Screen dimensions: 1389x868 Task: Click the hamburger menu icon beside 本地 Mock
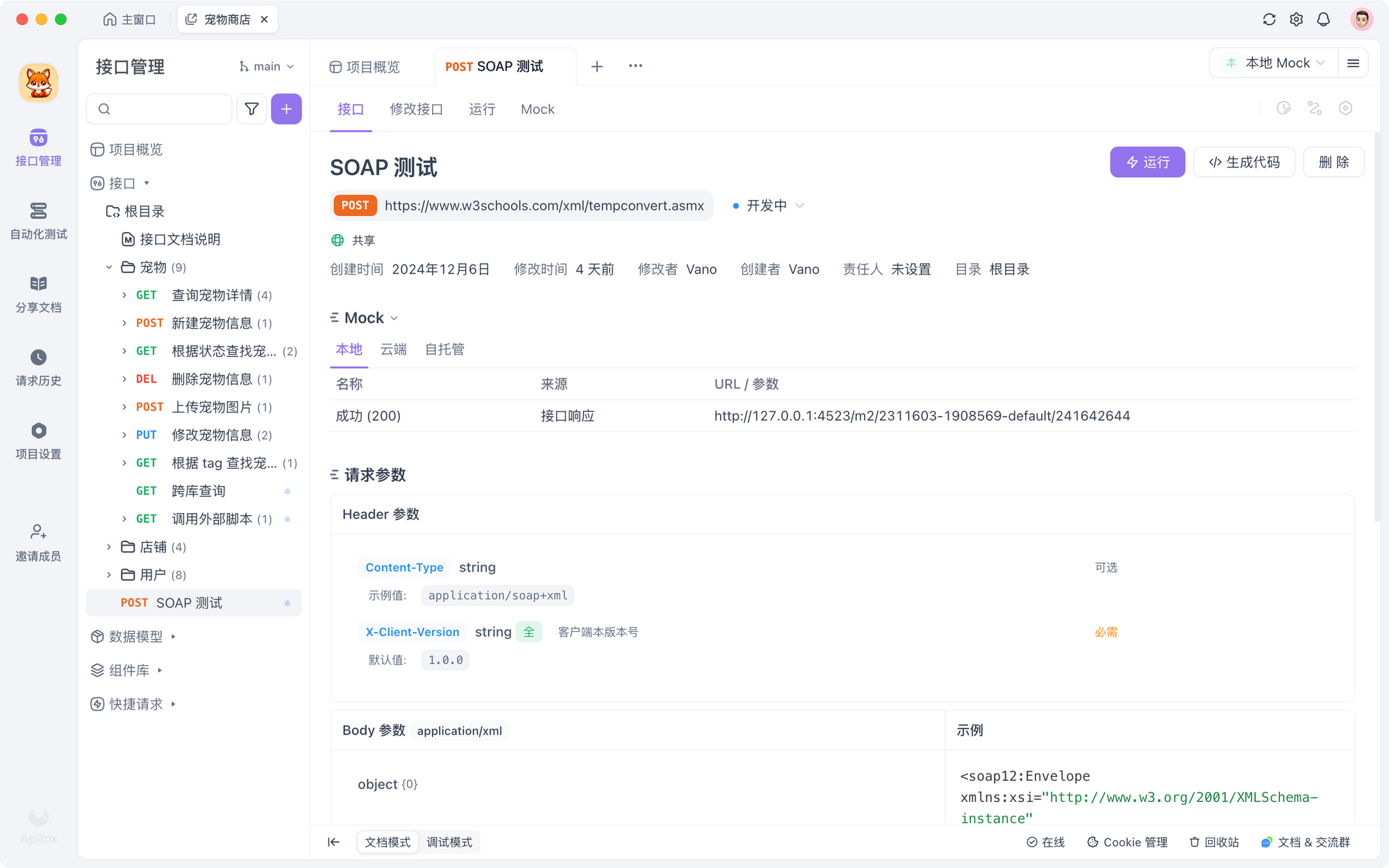[x=1353, y=63]
